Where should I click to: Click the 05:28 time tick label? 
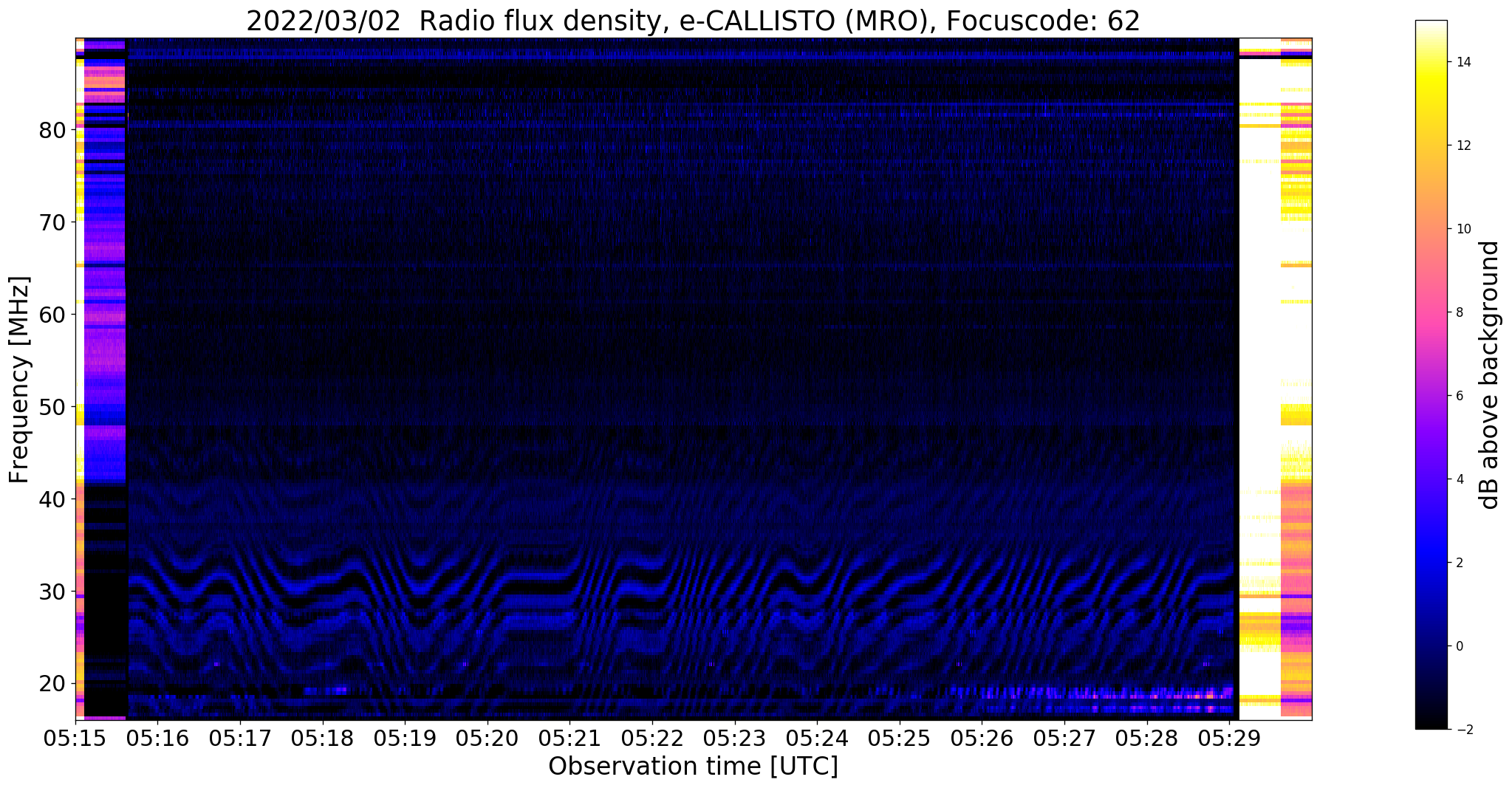tap(1146, 739)
